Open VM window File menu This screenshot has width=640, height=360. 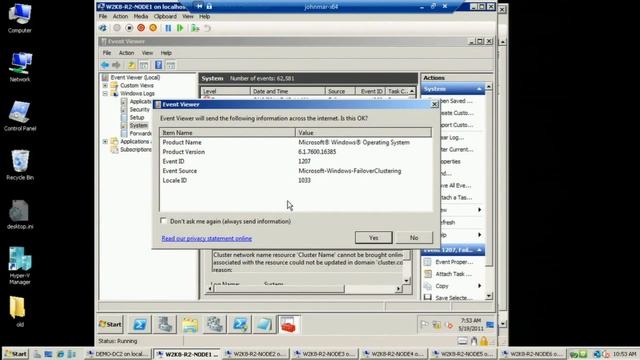[103, 16]
